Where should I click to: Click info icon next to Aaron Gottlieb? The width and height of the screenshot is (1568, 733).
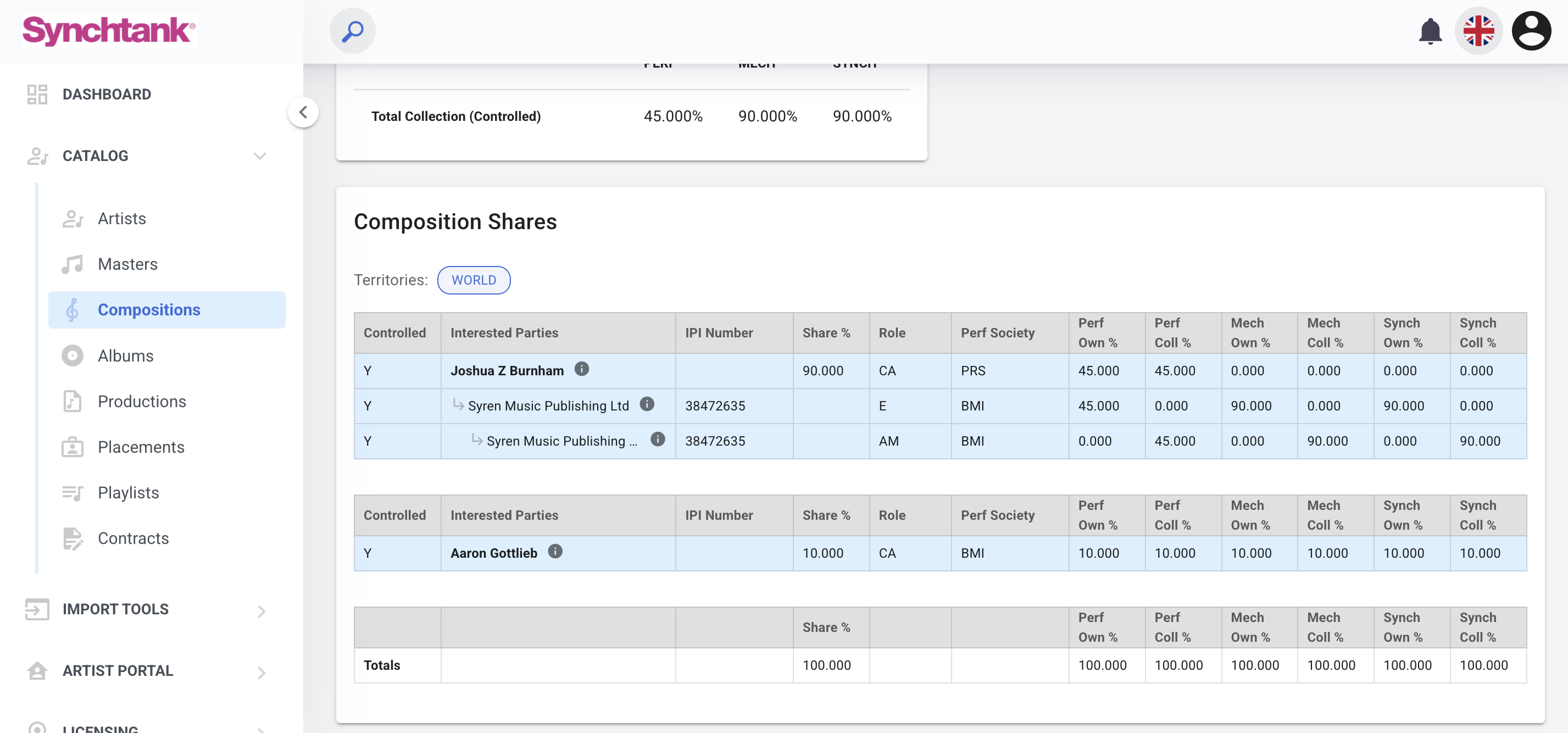point(554,552)
